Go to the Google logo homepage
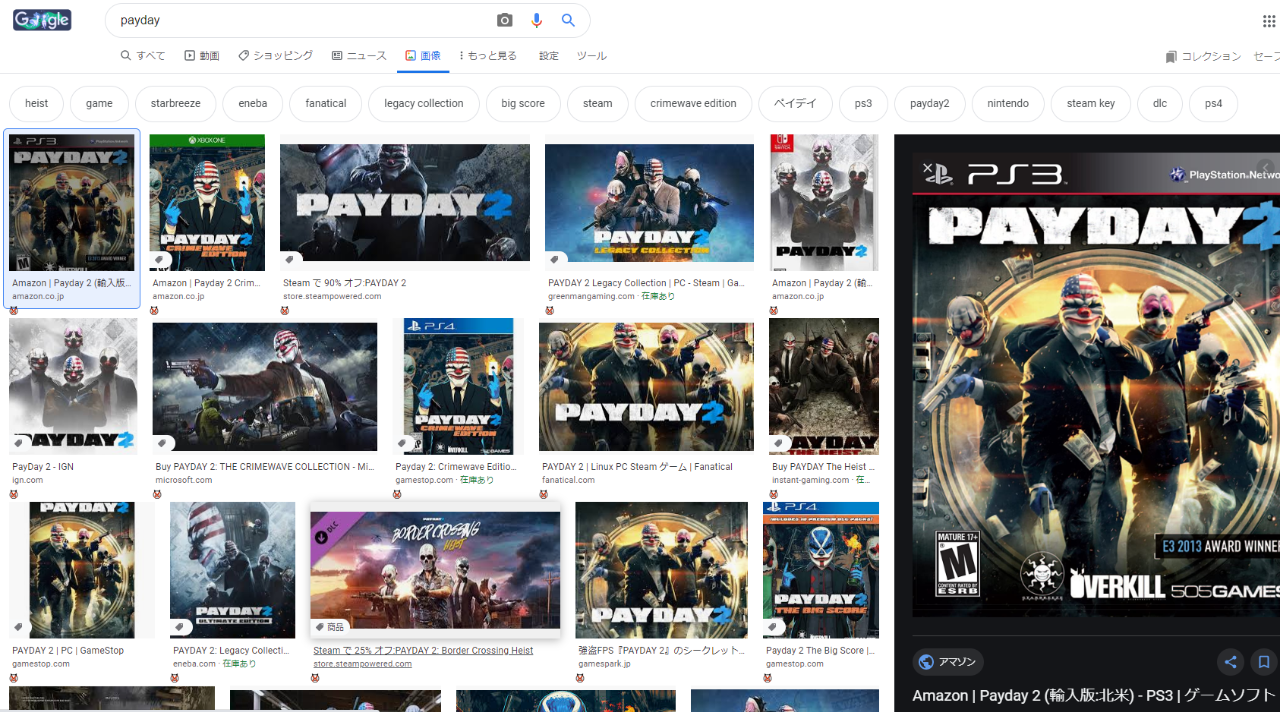This screenshot has height=712, width=1280. point(42,20)
